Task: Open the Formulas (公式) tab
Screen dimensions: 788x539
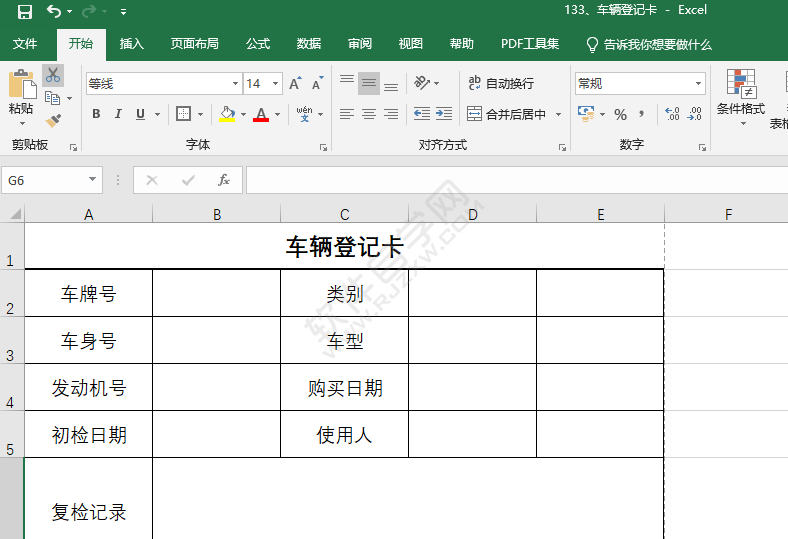Action: click(x=258, y=44)
